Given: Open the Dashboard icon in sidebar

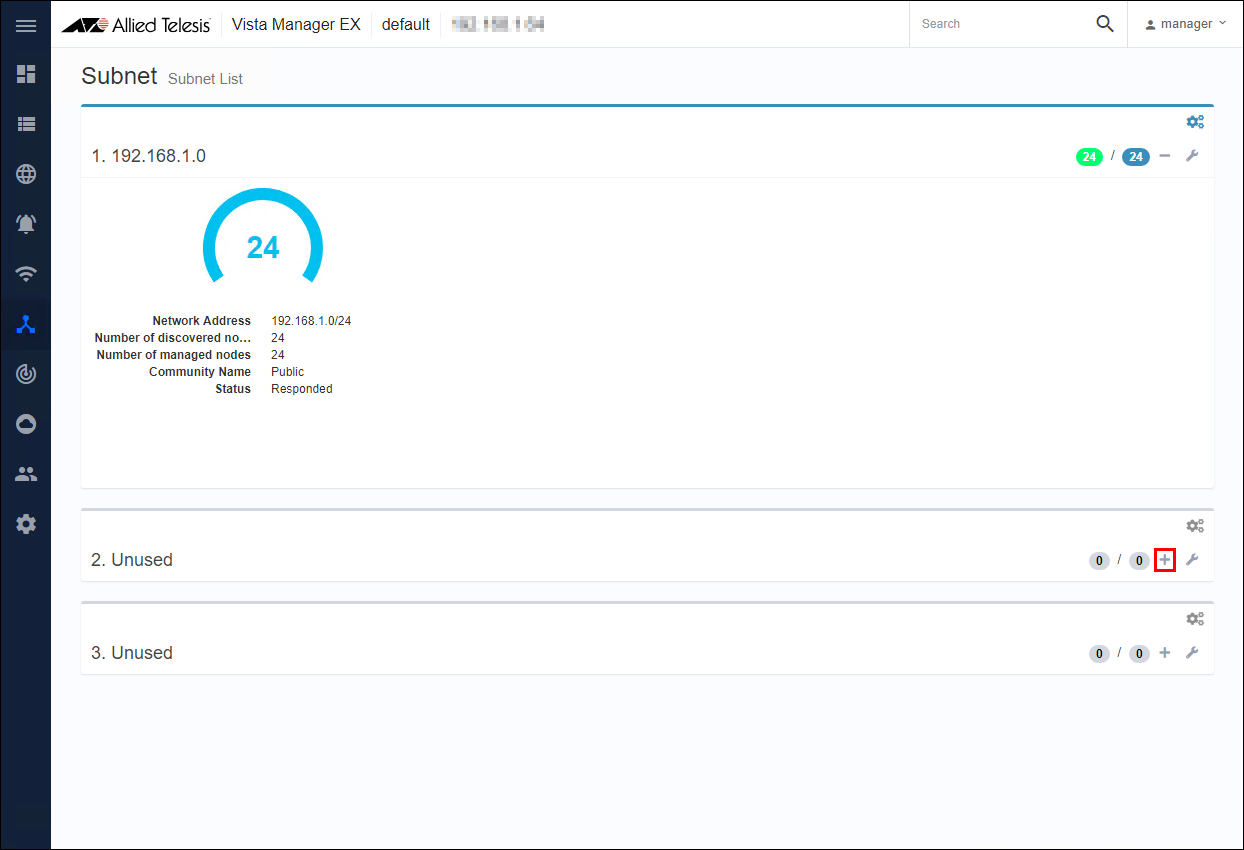Looking at the screenshot, I should (26, 74).
